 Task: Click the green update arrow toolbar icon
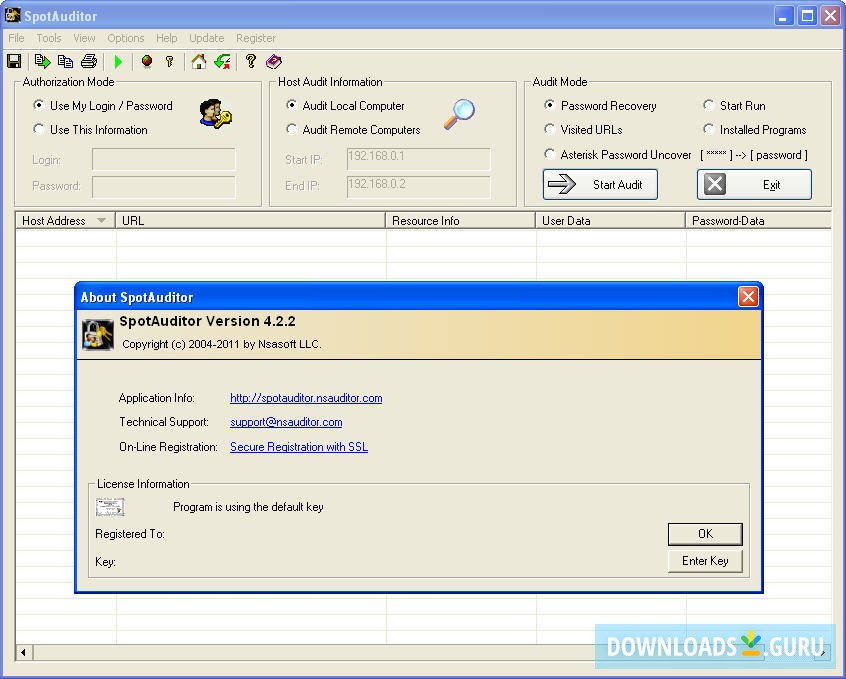click(222, 61)
